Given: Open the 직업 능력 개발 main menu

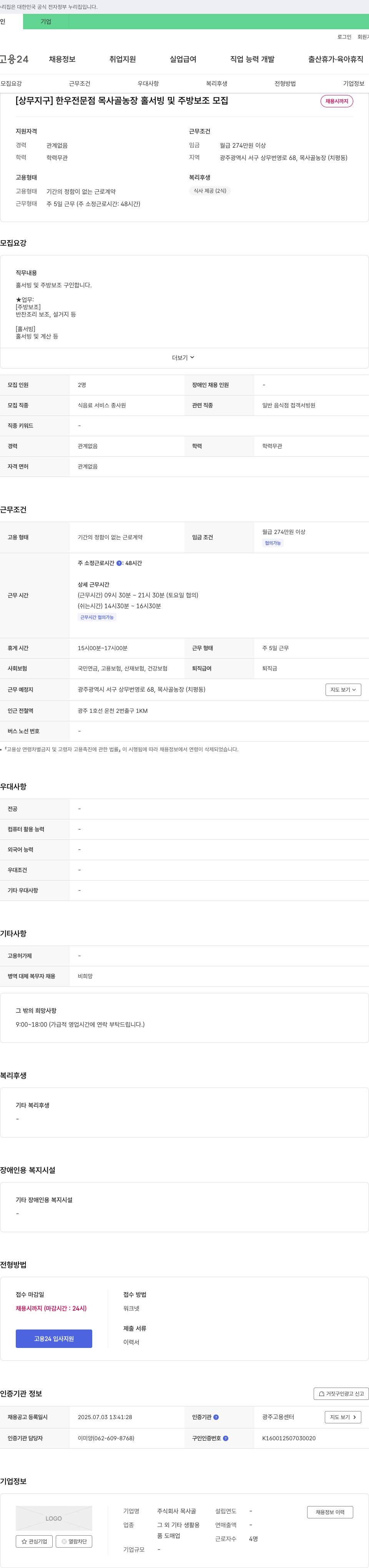Looking at the screenshot, I should 252,59.
